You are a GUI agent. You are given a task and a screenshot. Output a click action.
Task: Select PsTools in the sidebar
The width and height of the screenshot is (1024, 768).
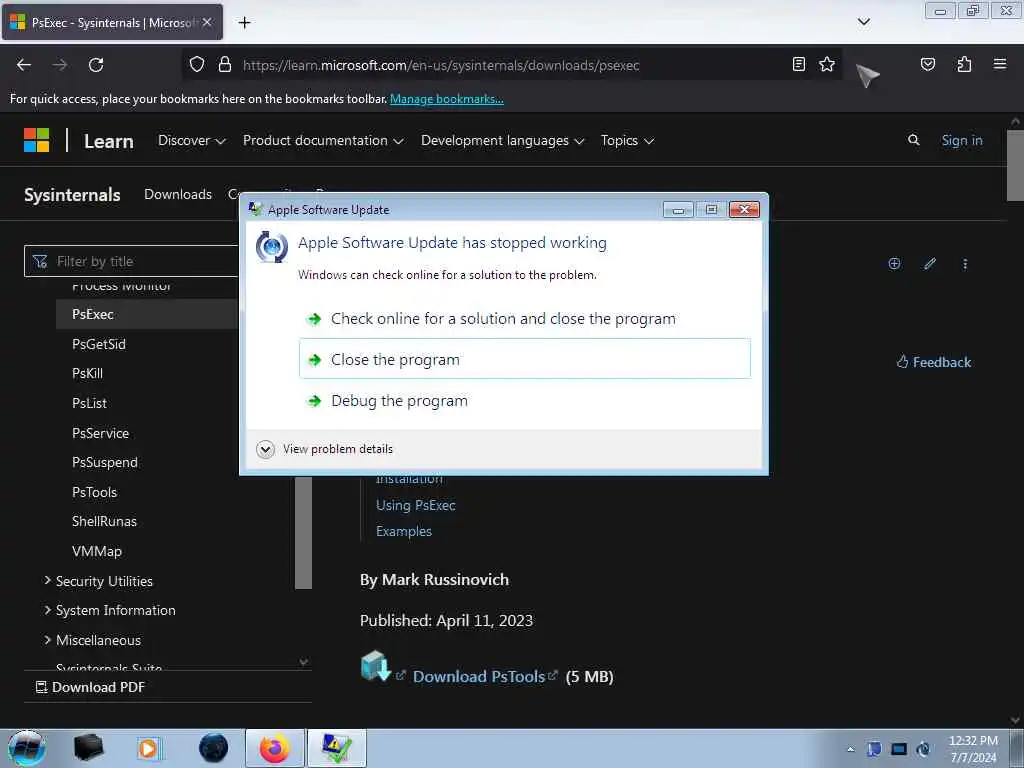tap(95, 492)
